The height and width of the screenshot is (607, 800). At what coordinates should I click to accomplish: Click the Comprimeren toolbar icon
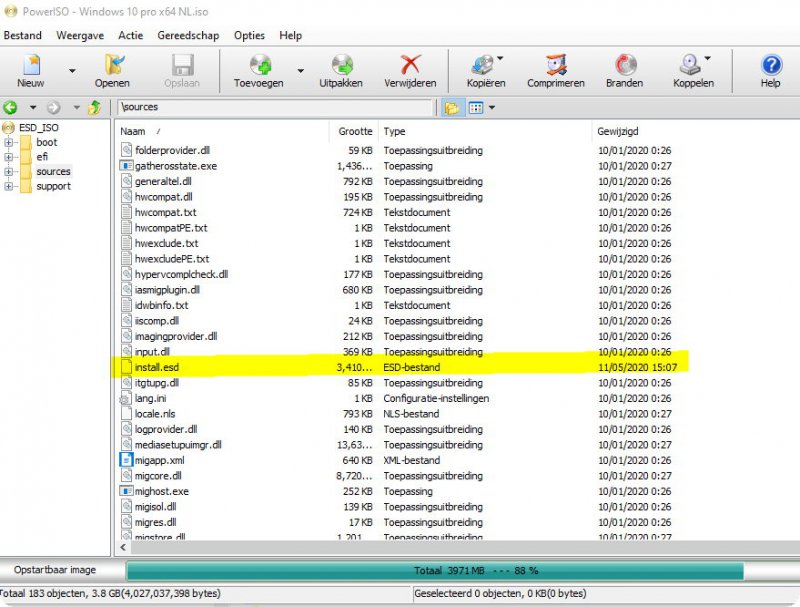coord(555,67)
